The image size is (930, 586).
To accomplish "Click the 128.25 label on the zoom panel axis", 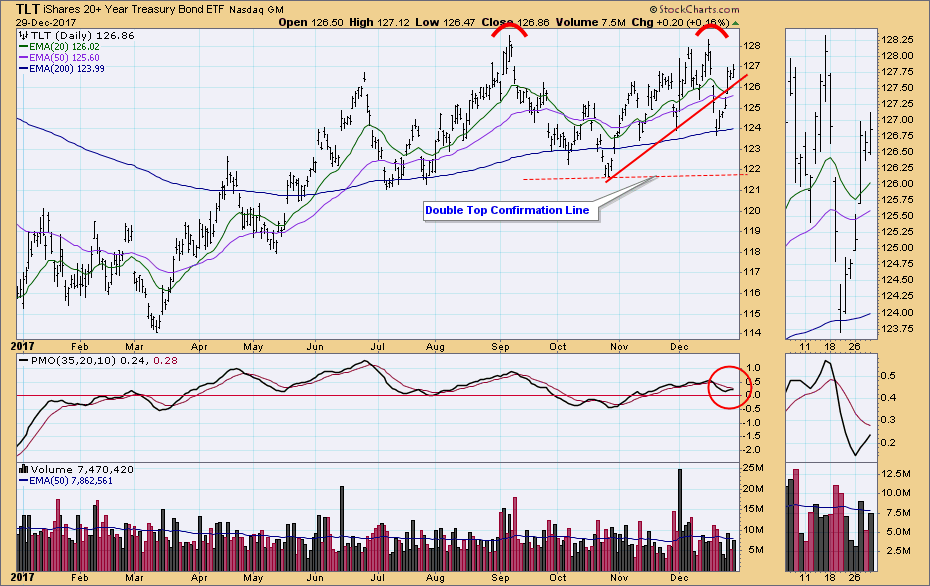I will pyautogui.click(x=897, y=40).
